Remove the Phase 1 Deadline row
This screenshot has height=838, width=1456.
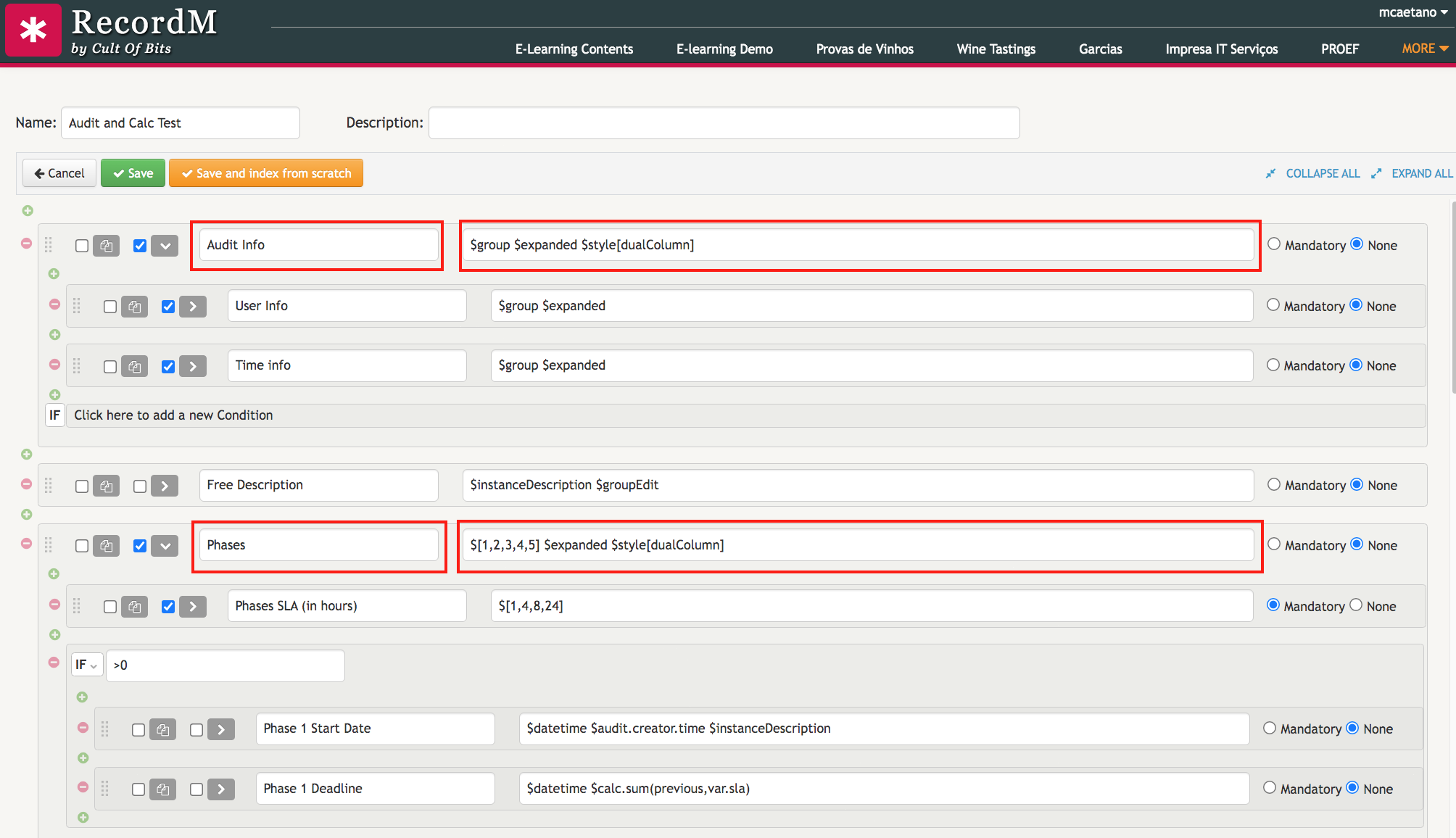(x=83, y=787)
